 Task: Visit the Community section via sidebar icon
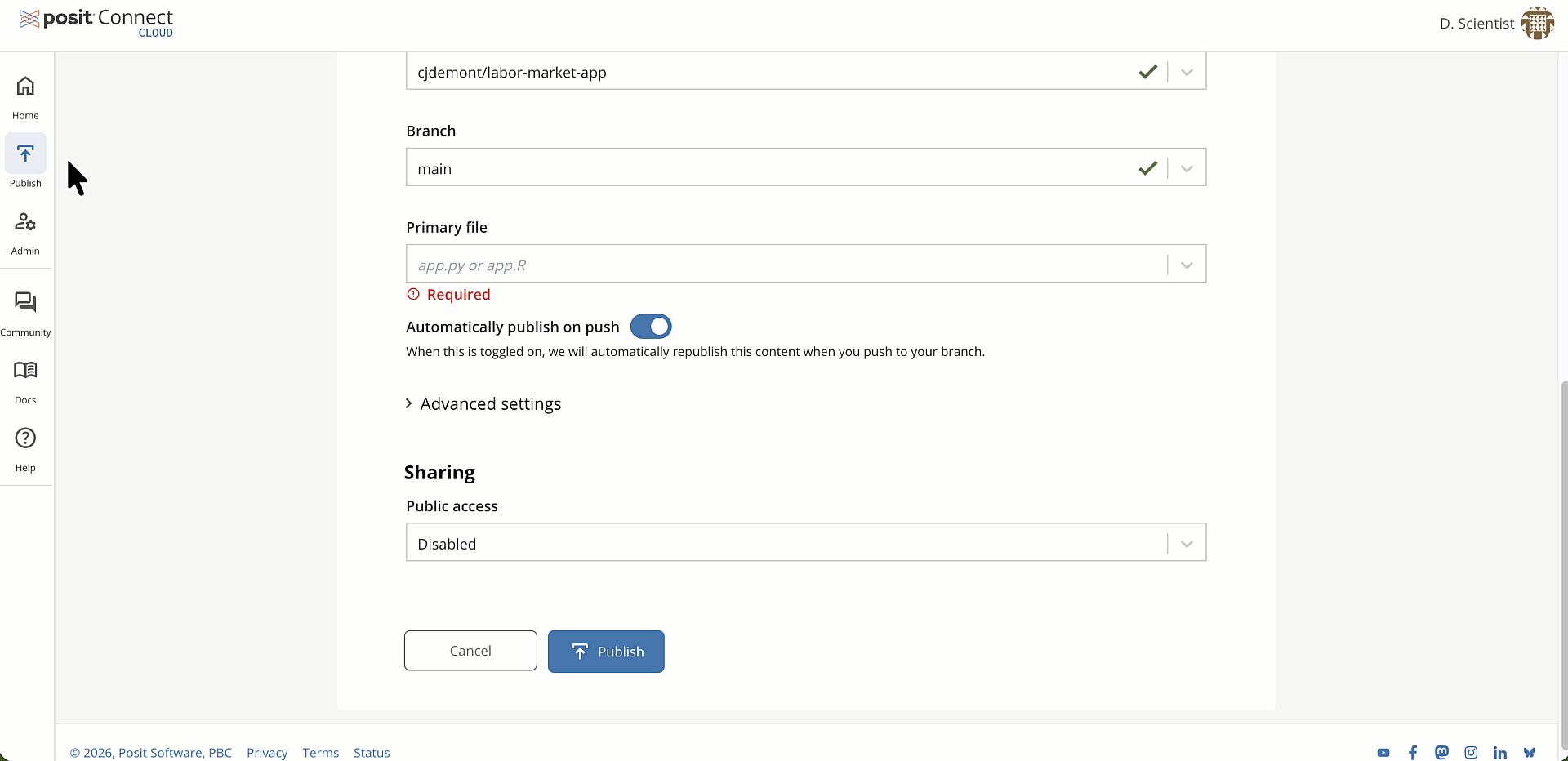tap(25, 311)
